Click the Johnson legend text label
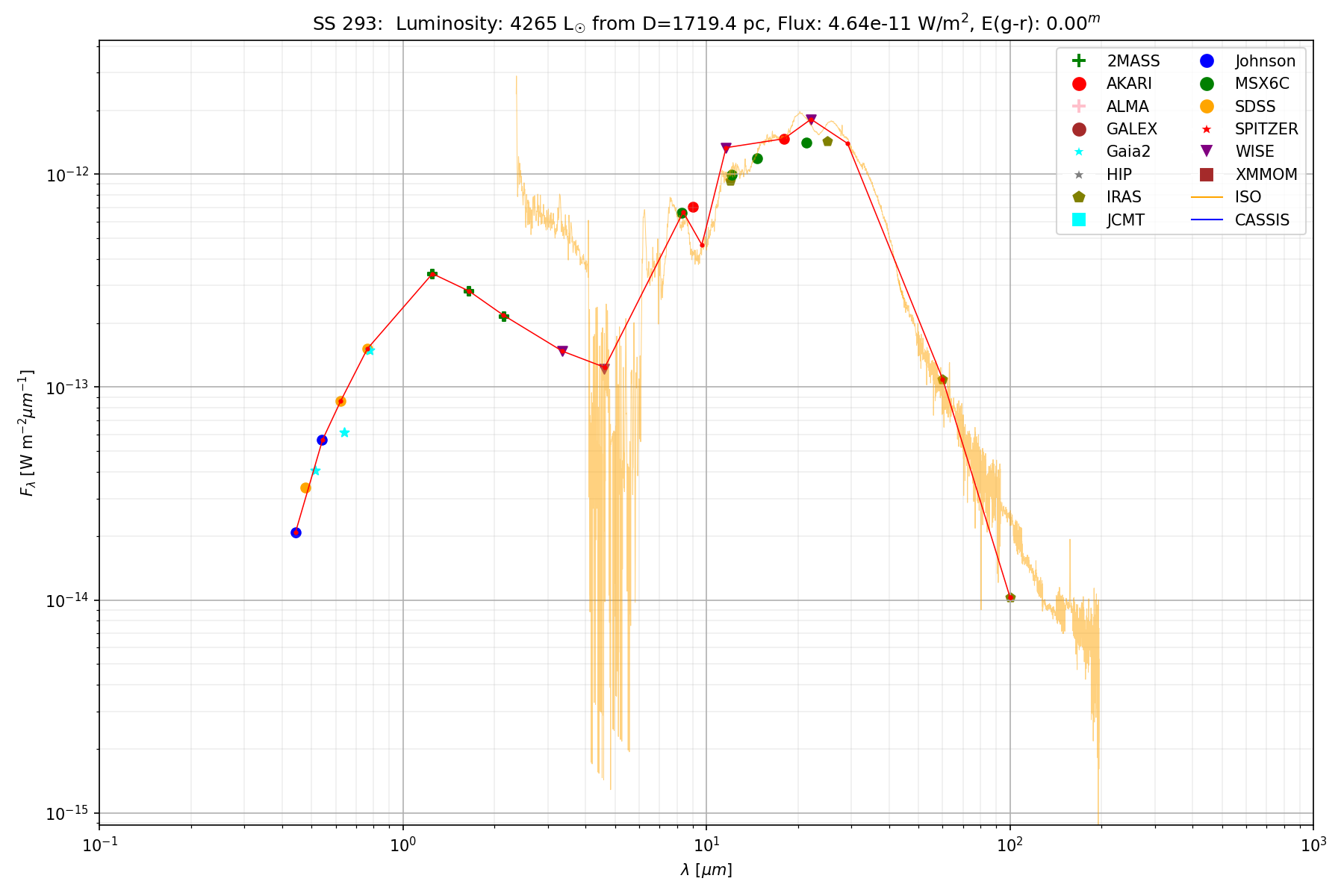Screen dimensions: 1344x896 [1265, 61]
